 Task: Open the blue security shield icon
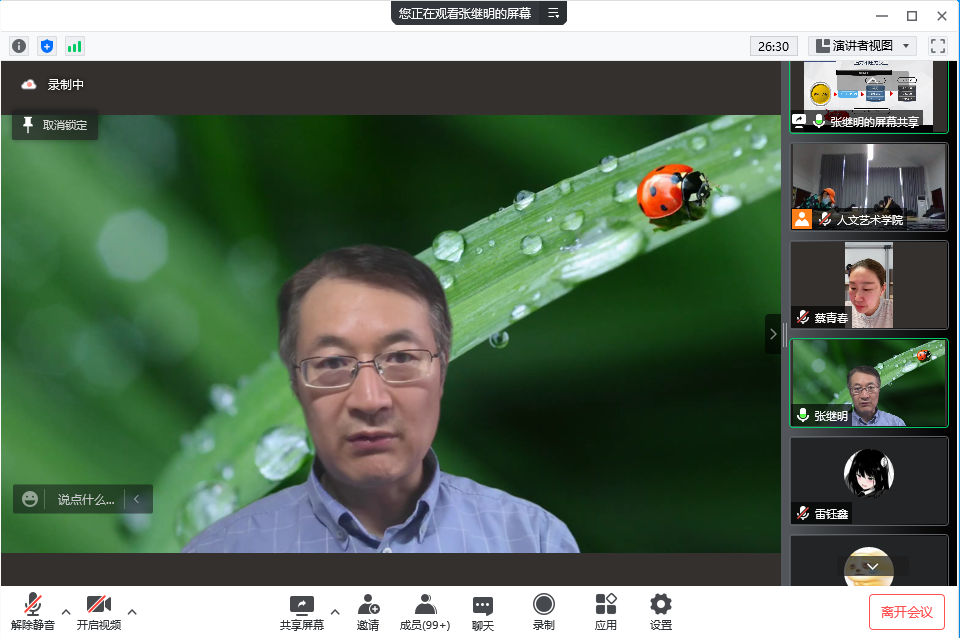tap(47, 46)
